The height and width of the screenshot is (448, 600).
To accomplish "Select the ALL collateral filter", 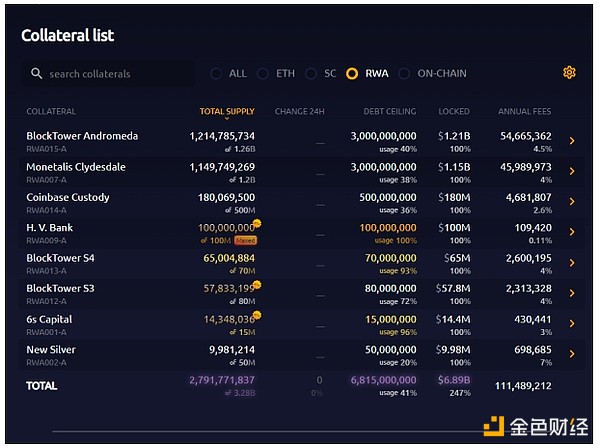I will [x=216, y=74].
